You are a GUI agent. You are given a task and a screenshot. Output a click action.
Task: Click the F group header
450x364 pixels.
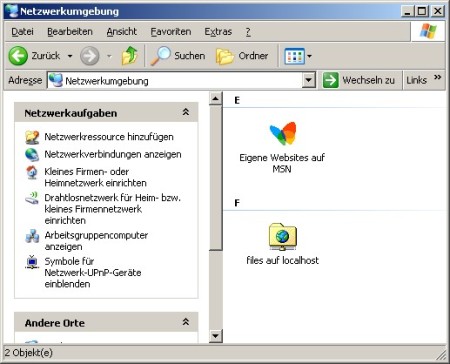click(237, 203)
